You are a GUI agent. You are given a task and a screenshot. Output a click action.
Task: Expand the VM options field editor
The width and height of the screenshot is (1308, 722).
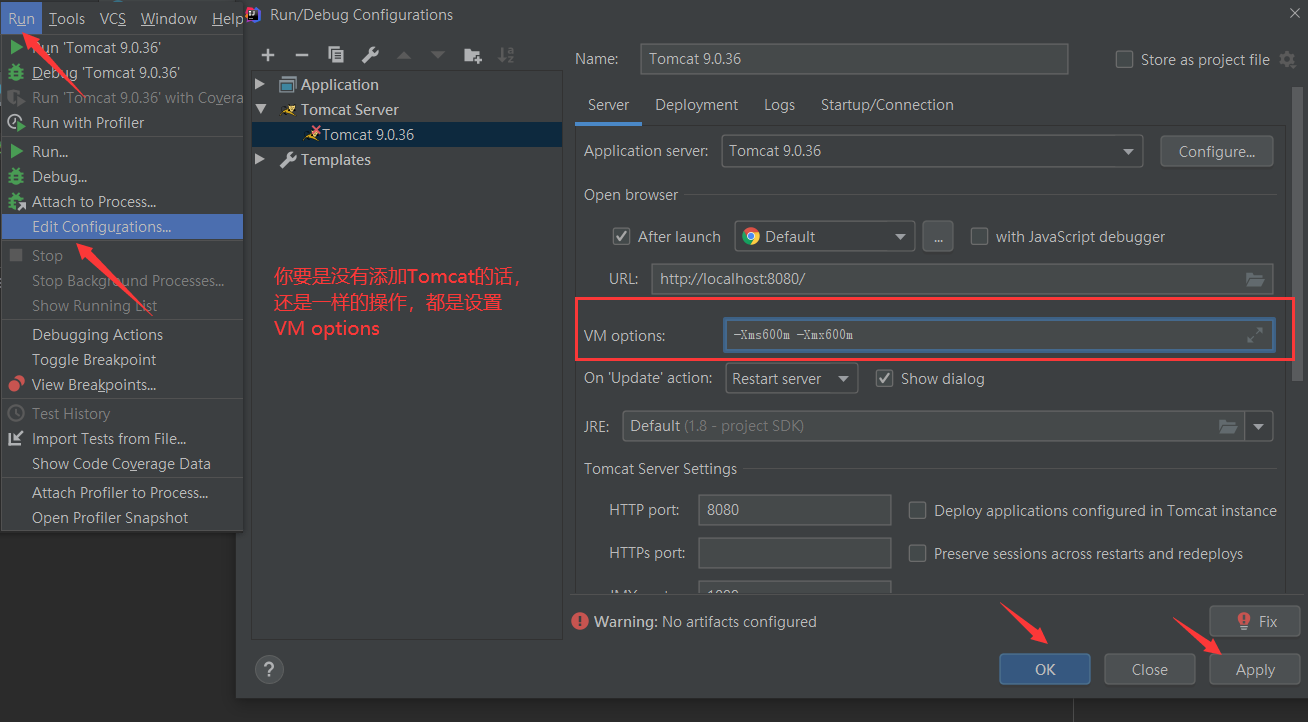[1255, 336]
